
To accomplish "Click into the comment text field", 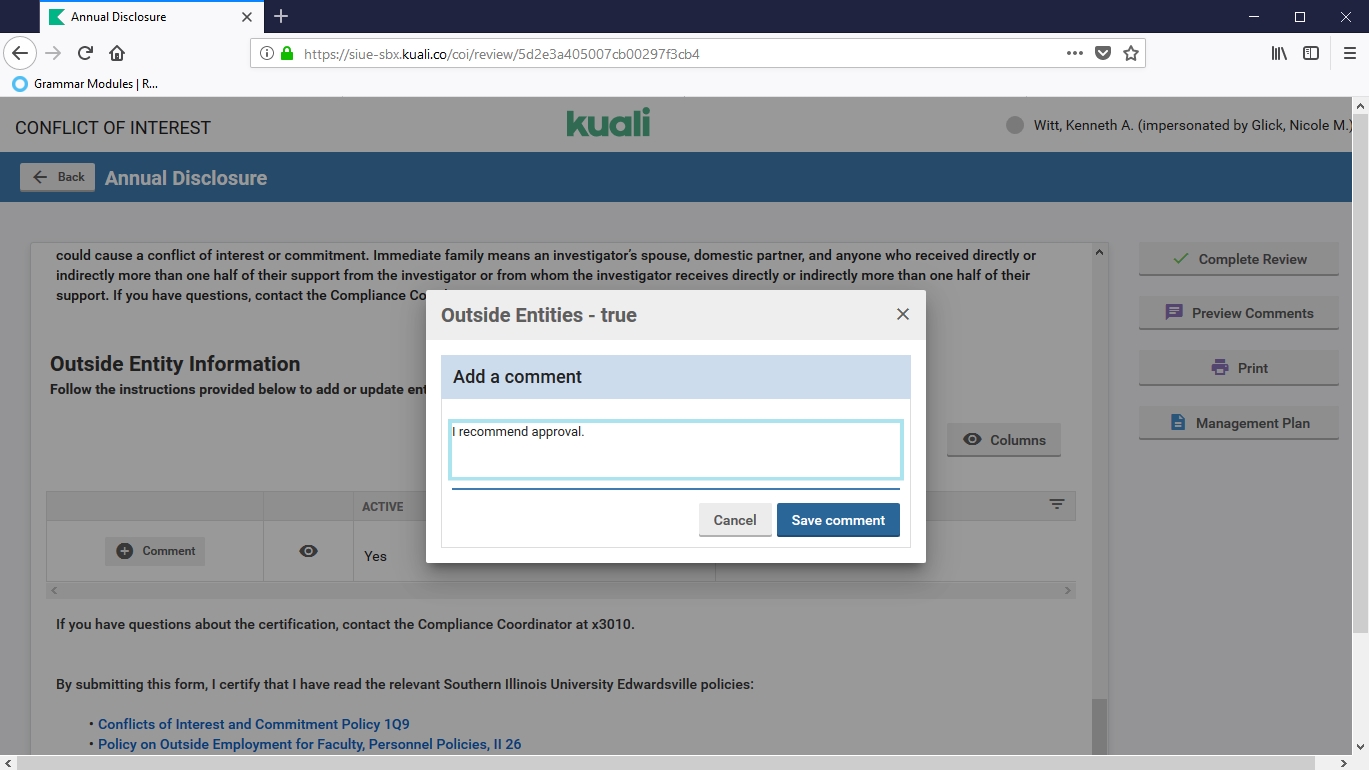I will (675, 450).
